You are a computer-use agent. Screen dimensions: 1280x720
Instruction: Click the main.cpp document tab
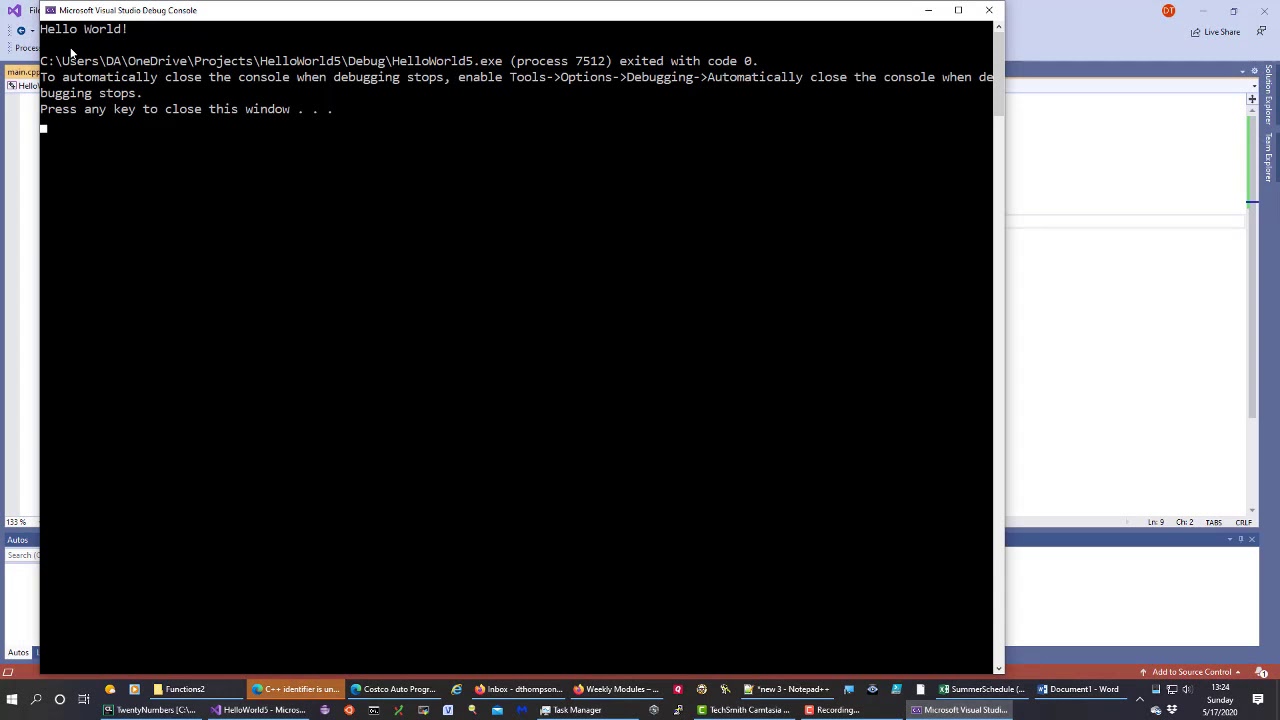point(22,72)
